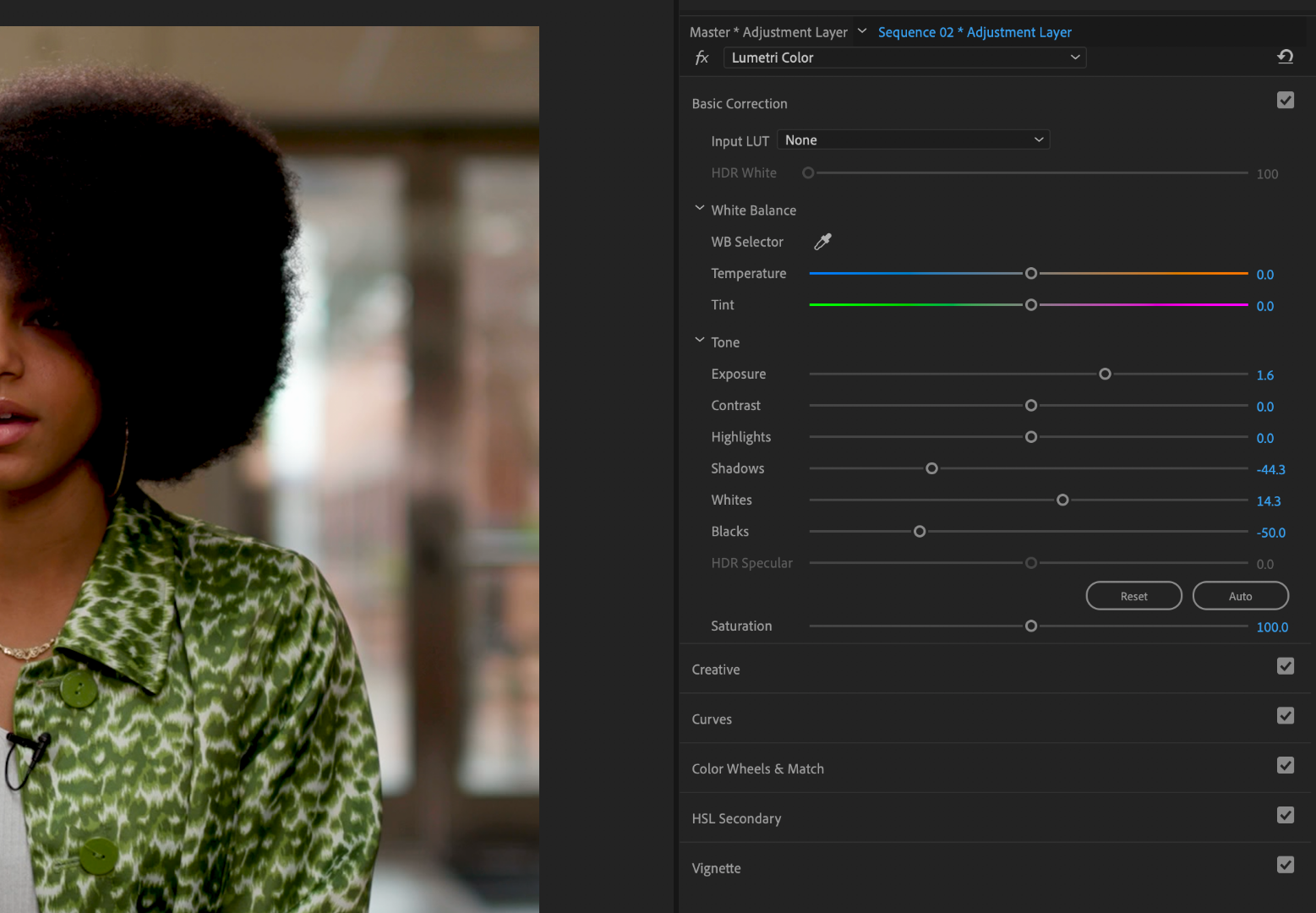The image size is (1316, 913).
Task: Pick the WB Selector eyedropper
Action: click(822, 242)
